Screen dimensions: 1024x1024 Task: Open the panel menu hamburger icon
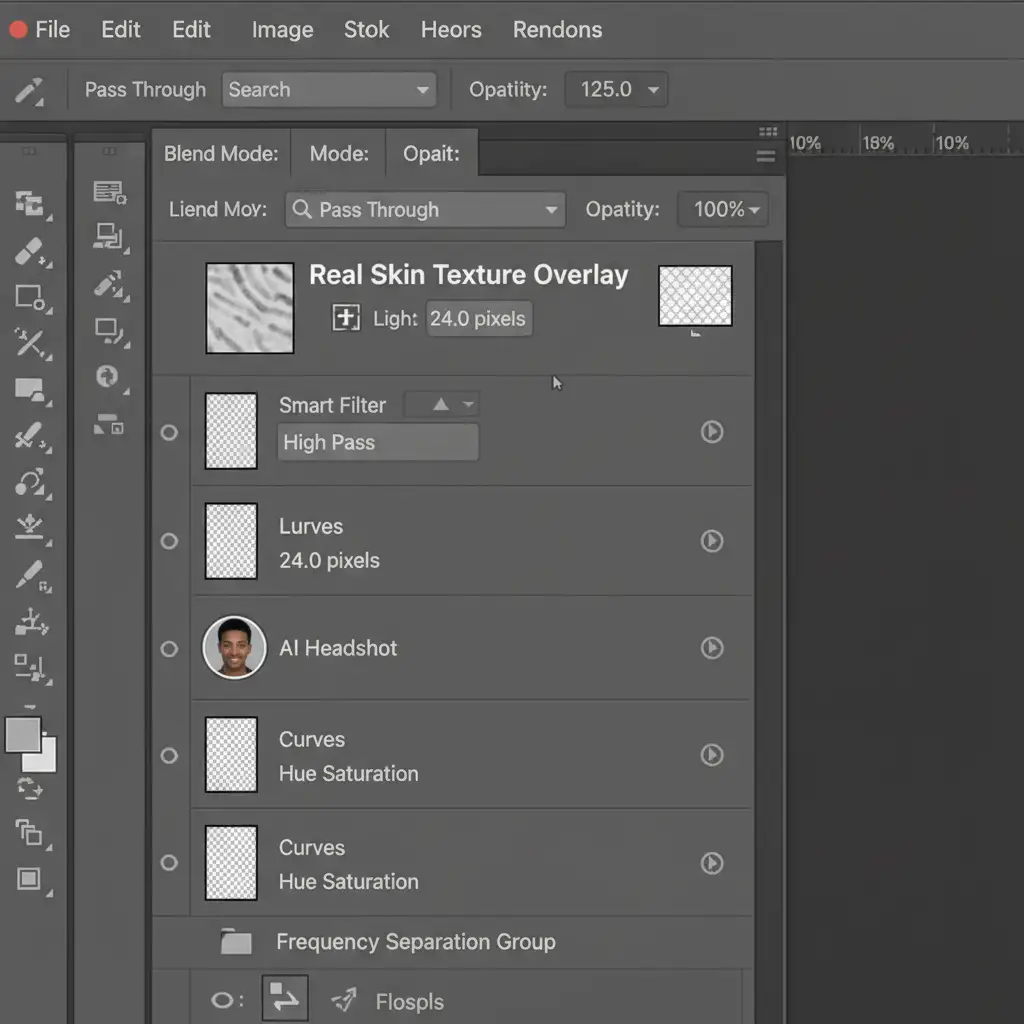click(766, 156)
